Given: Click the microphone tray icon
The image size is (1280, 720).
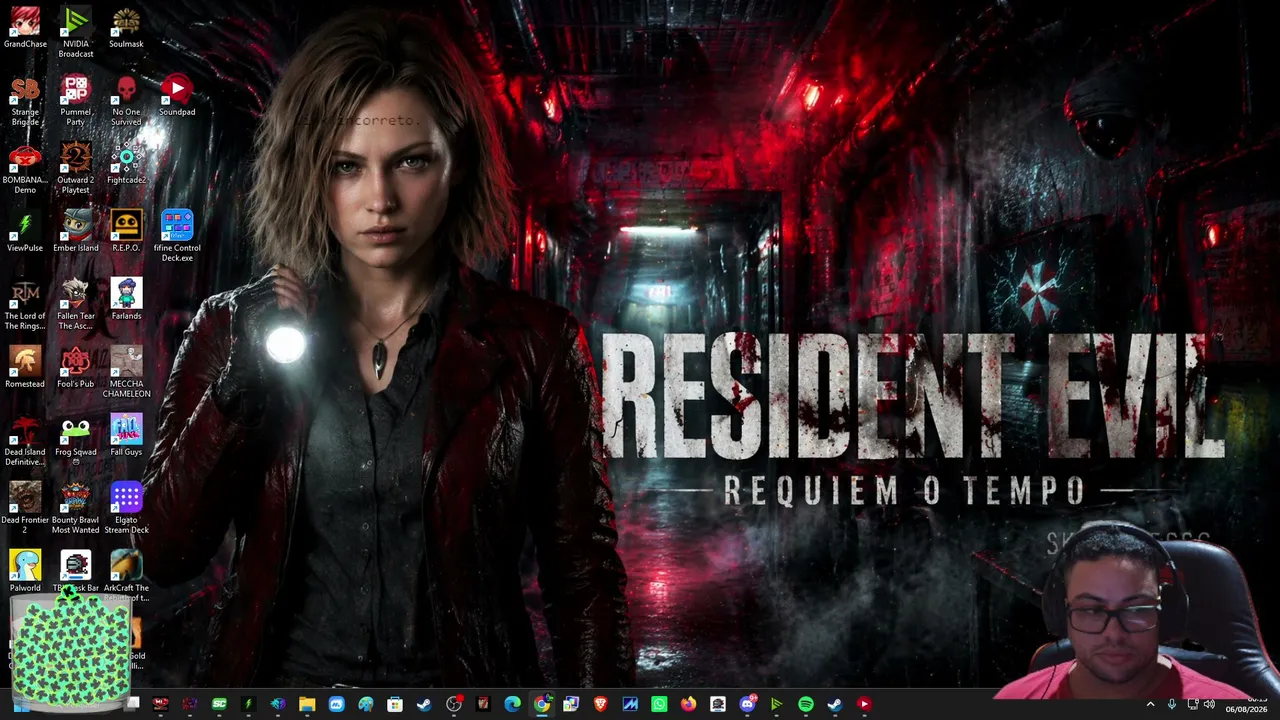Looking at the screenshot, I should (x=1172, y=704).
